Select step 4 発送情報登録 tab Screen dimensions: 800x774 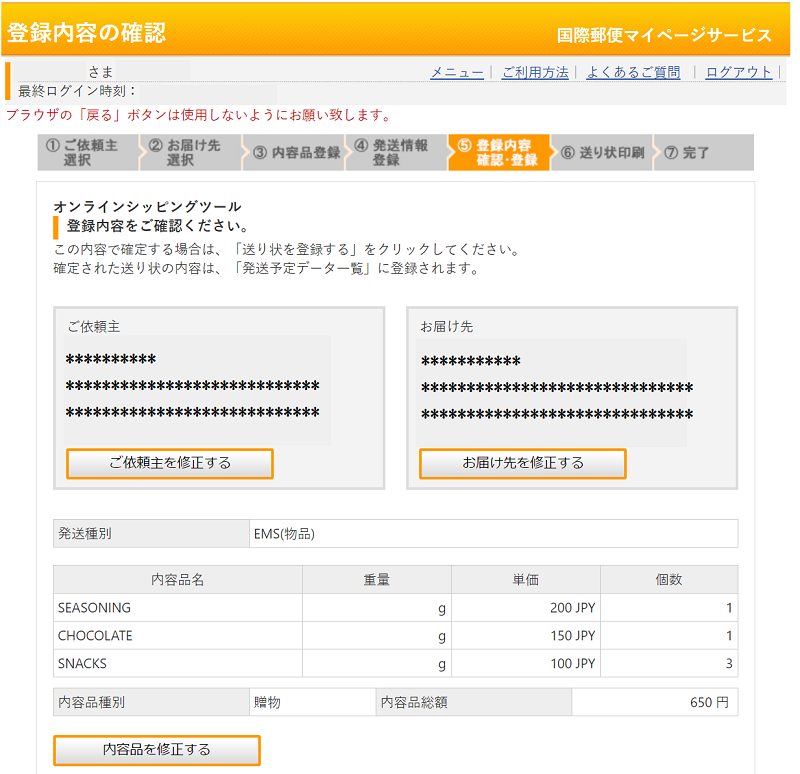point(396,153)
